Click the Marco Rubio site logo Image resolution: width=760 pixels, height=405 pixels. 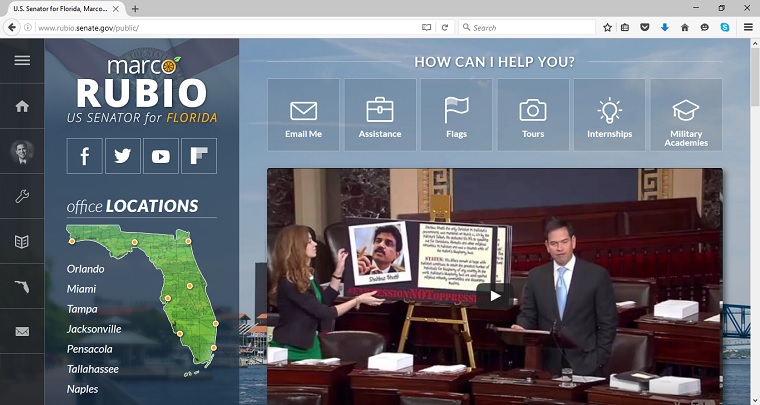(142, 90)
